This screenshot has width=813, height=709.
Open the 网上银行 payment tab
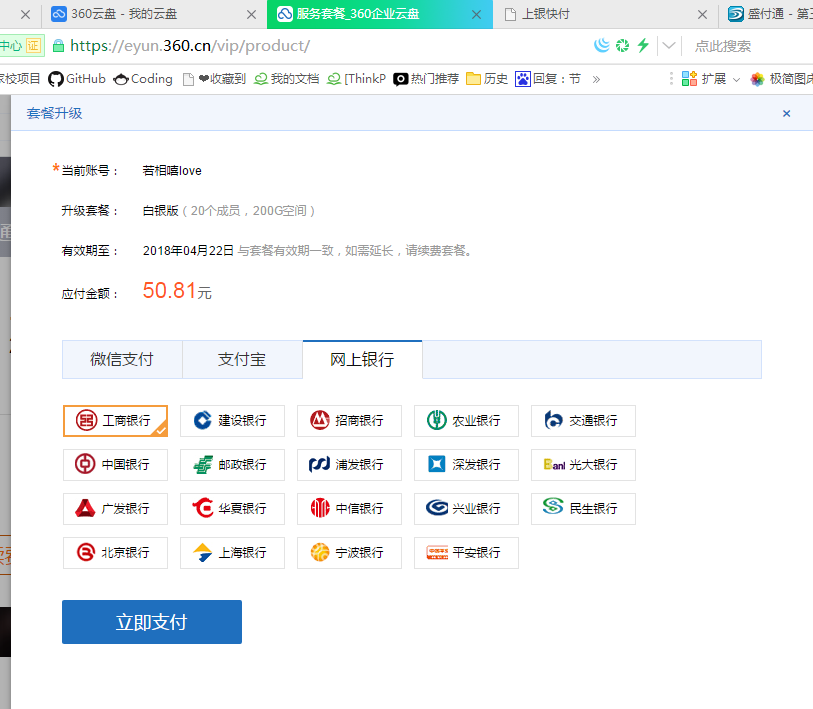[x=362, y=359]
